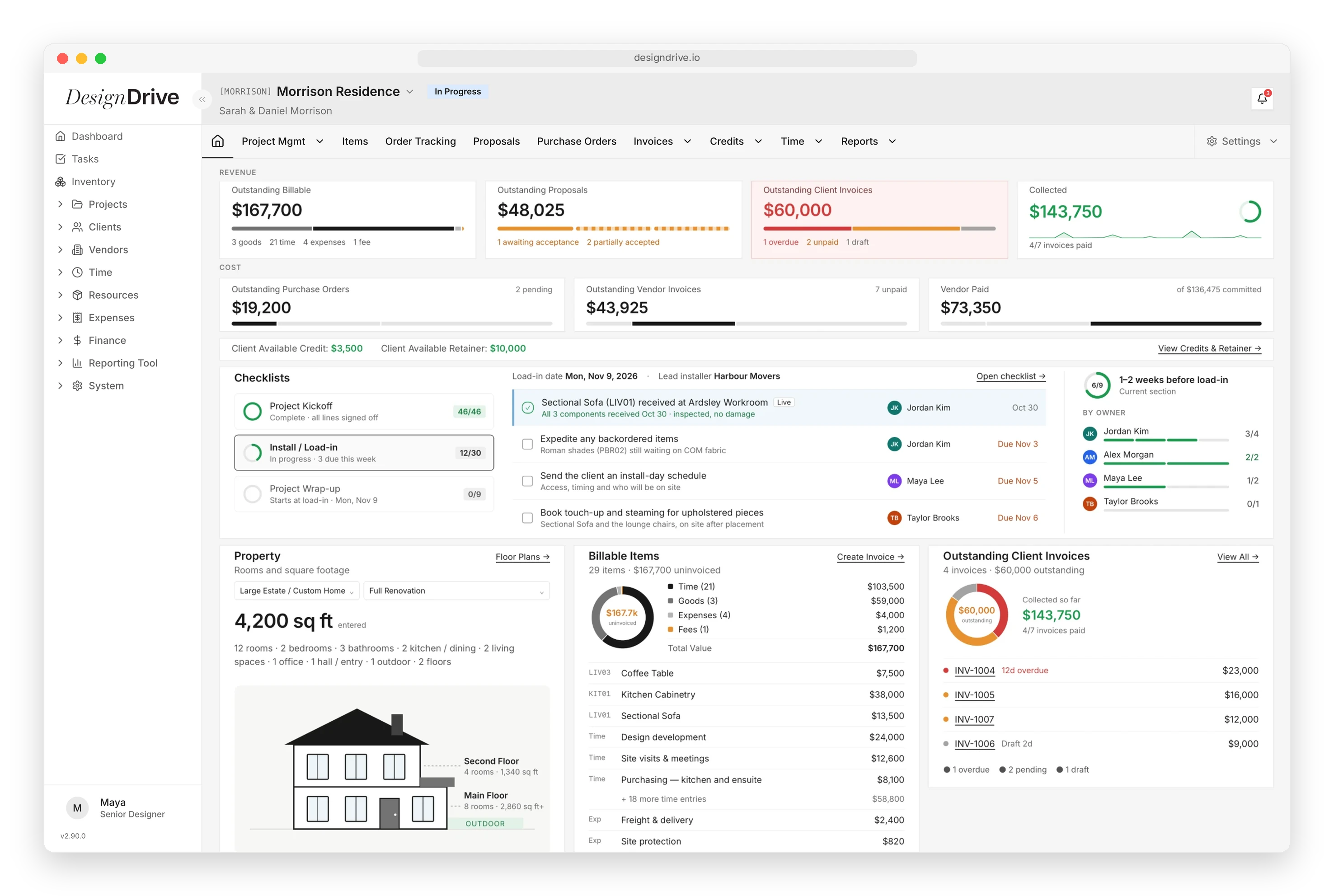Open the Settings gear icon

click(x=1211, y=141)
